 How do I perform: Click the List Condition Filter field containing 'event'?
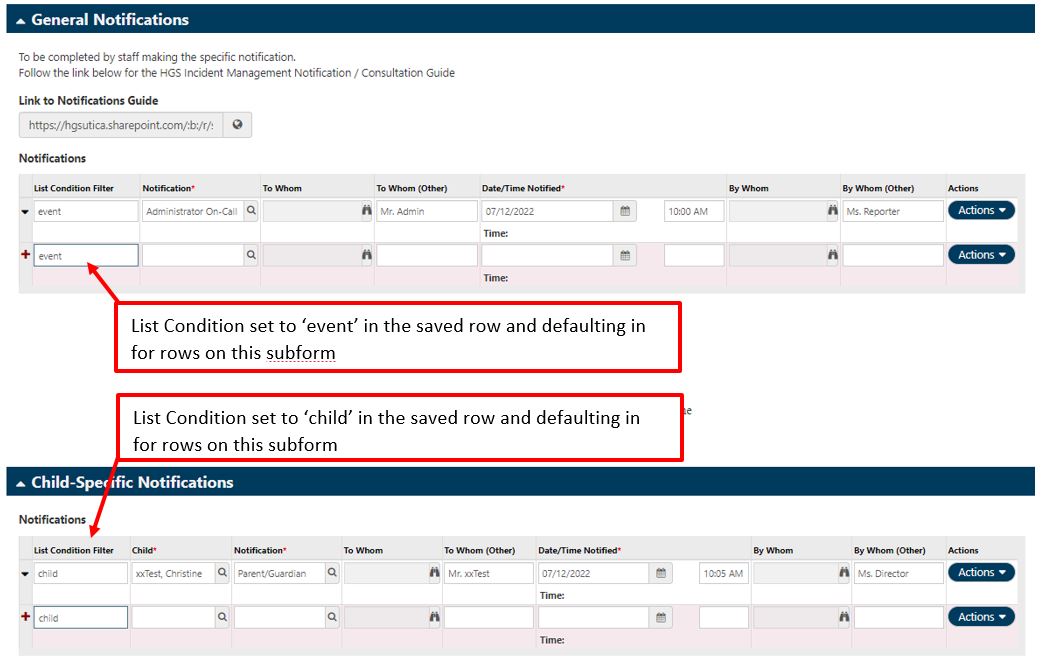(85, 211)
